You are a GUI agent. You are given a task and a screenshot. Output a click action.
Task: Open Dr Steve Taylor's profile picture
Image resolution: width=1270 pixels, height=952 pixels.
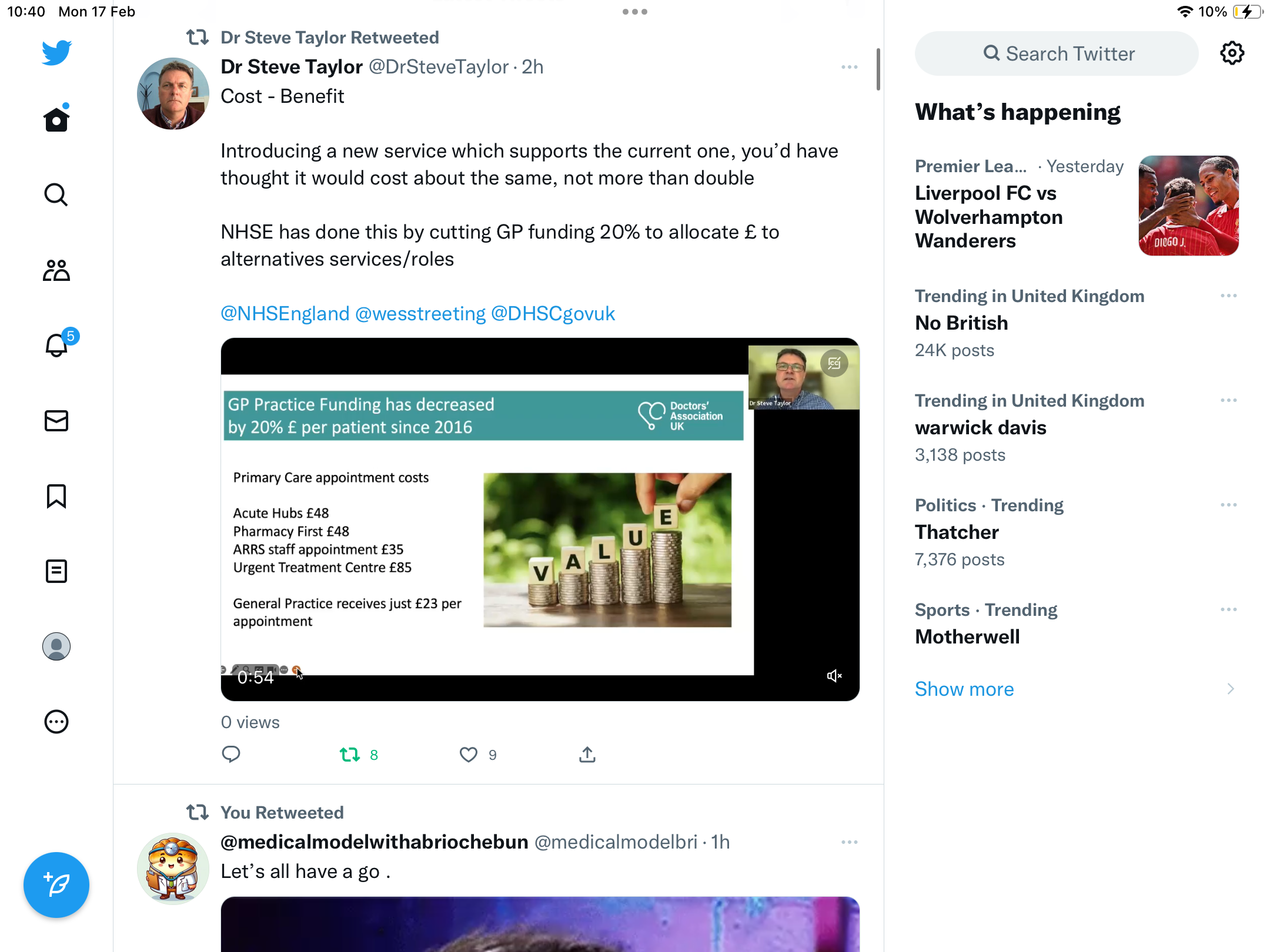173,93
